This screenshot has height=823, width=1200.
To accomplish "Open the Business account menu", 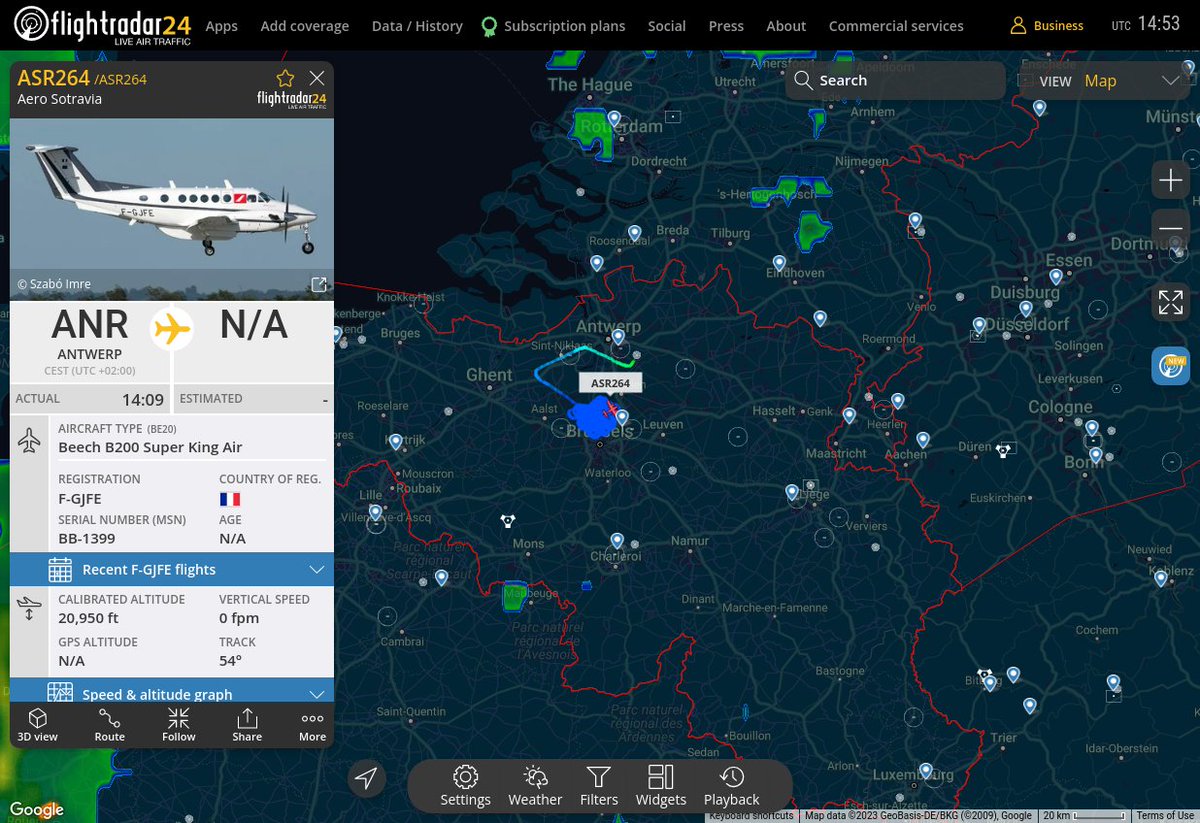I will tap(1047, 26).
